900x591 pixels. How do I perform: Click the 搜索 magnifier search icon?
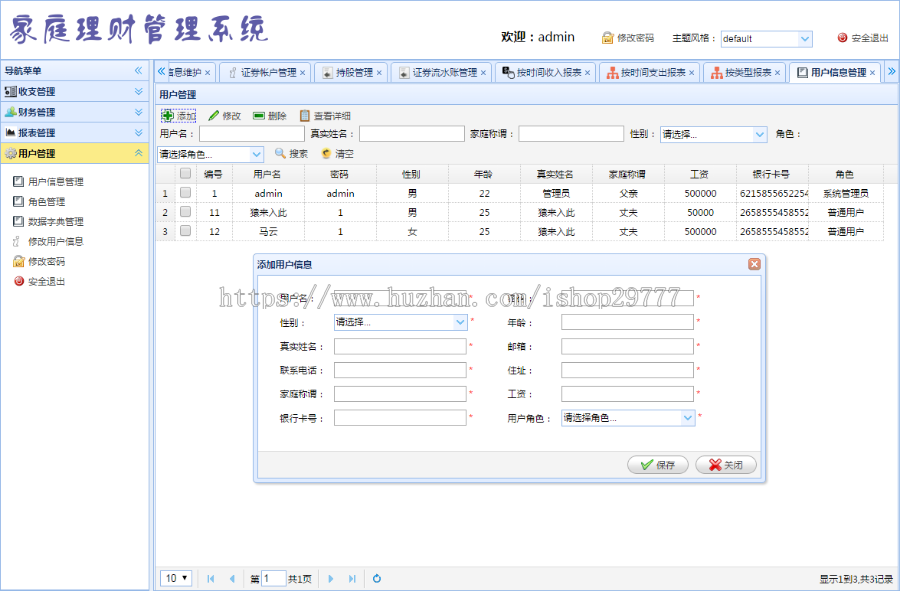pyautogui.click(x=279, y=154)
